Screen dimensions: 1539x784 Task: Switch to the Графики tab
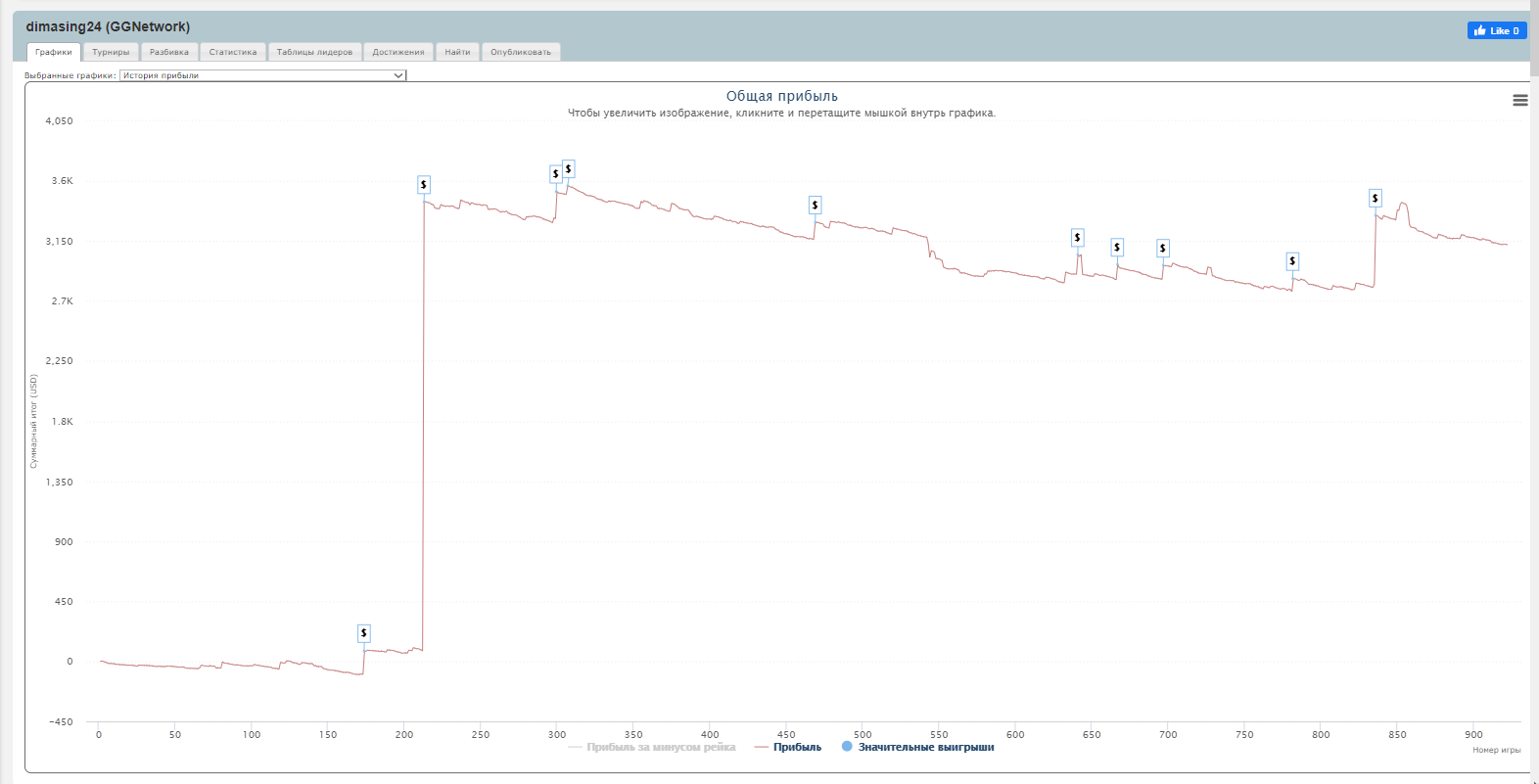[x=54, y=52]
